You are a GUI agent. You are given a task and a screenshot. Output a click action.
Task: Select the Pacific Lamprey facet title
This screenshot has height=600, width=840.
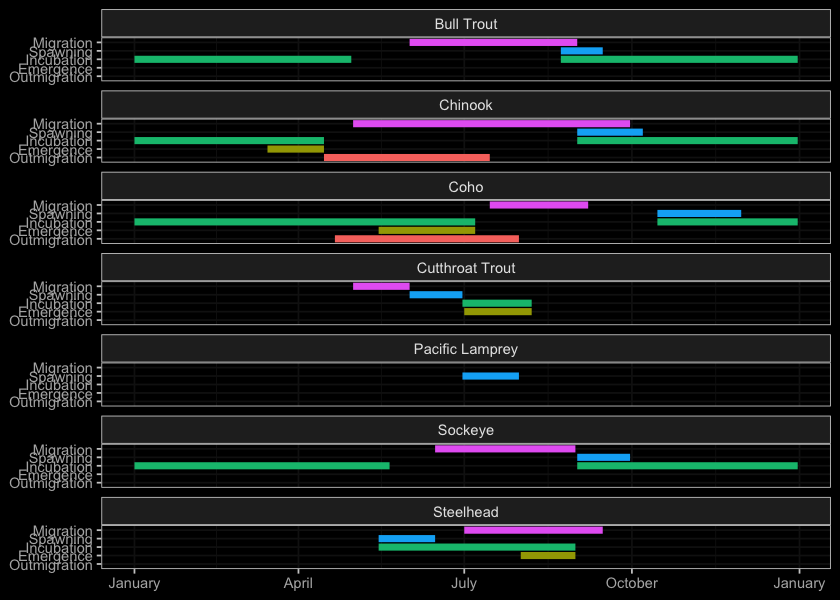[465, 349]
